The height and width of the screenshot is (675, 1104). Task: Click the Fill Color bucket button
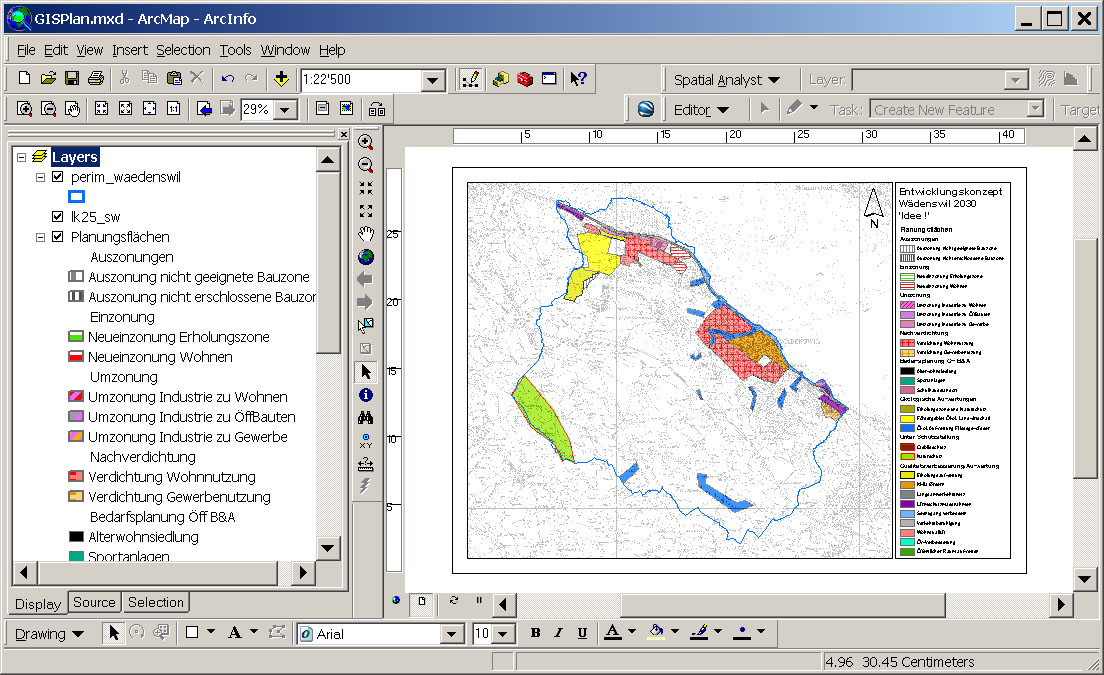(x=655, y=632)
